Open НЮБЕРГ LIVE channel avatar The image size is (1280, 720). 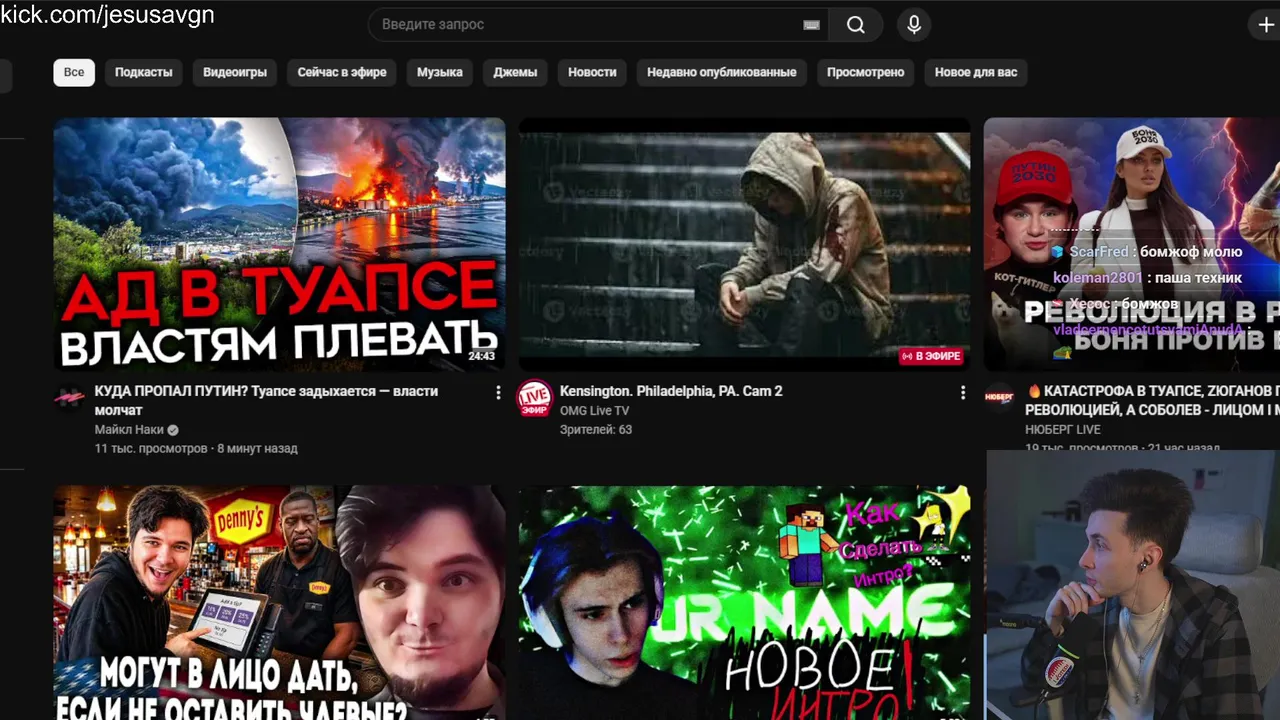(999, 397)
